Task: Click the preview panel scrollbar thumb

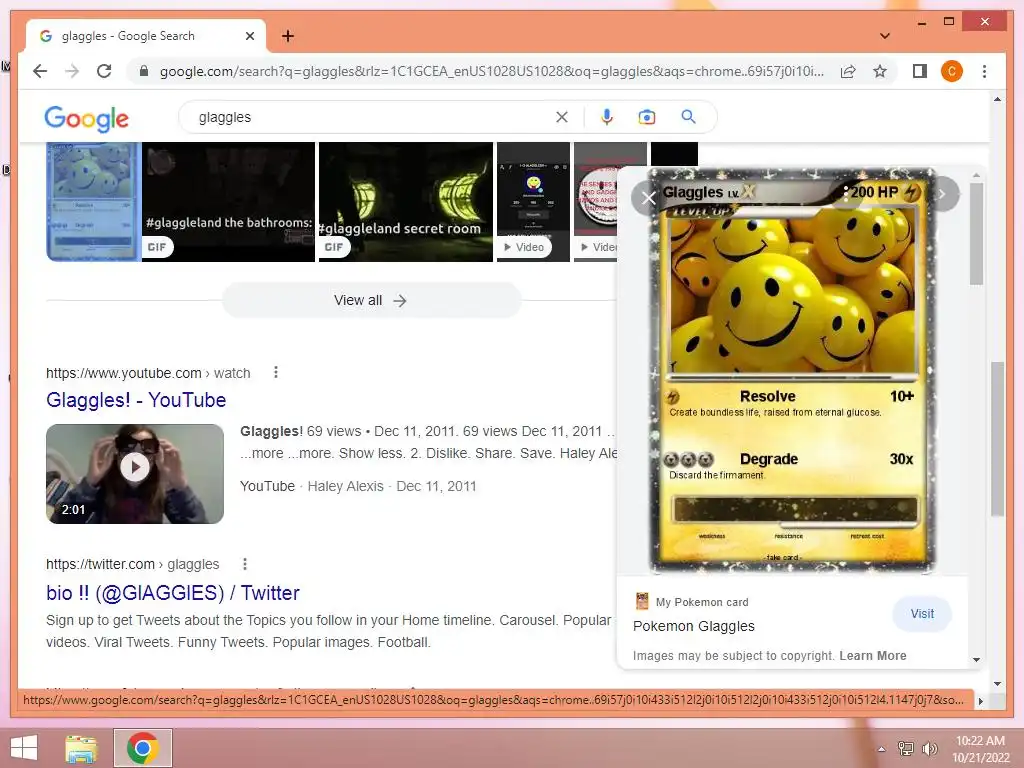Action: [x=976, y=233]
